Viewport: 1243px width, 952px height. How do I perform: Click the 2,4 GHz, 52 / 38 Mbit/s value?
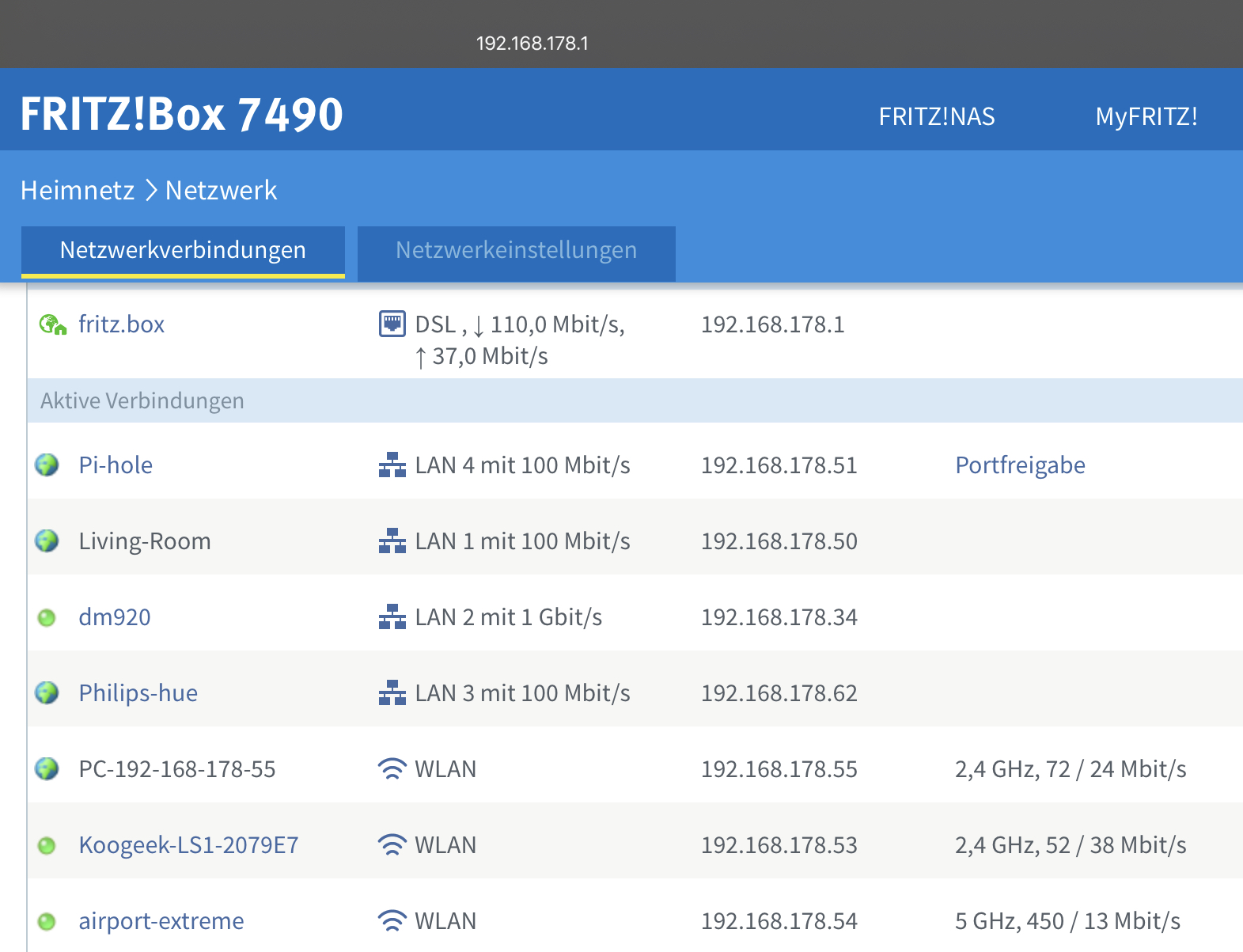point(1071,845)
